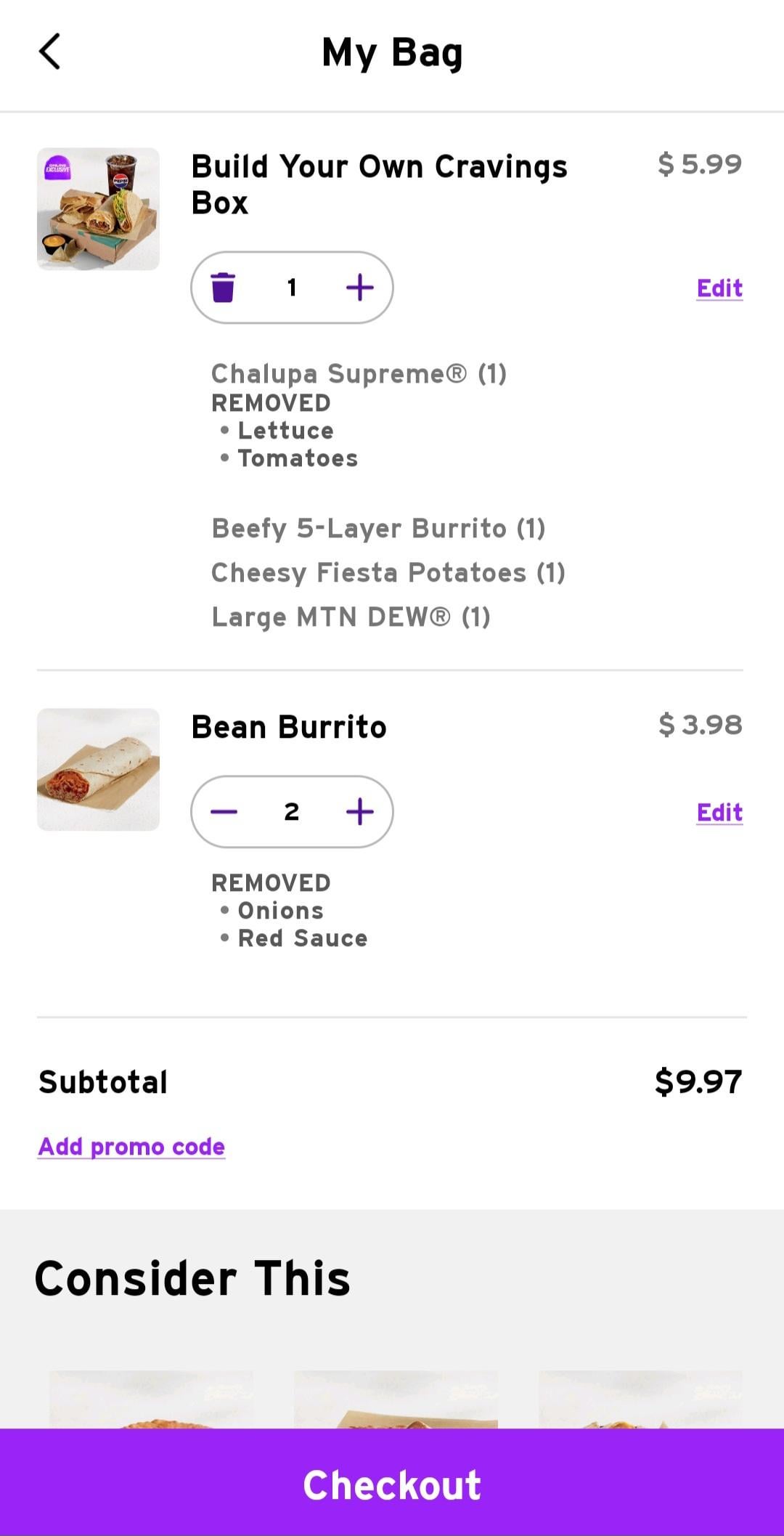
Task: Increase Bean Burrito quantity with plus
Action: tap(359, 811)
